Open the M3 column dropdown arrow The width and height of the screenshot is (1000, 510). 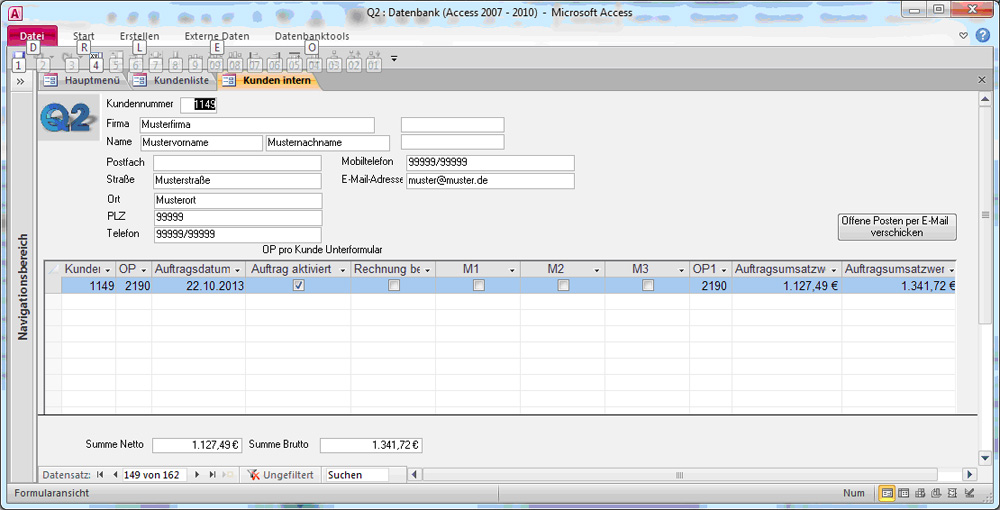[682, 270]
